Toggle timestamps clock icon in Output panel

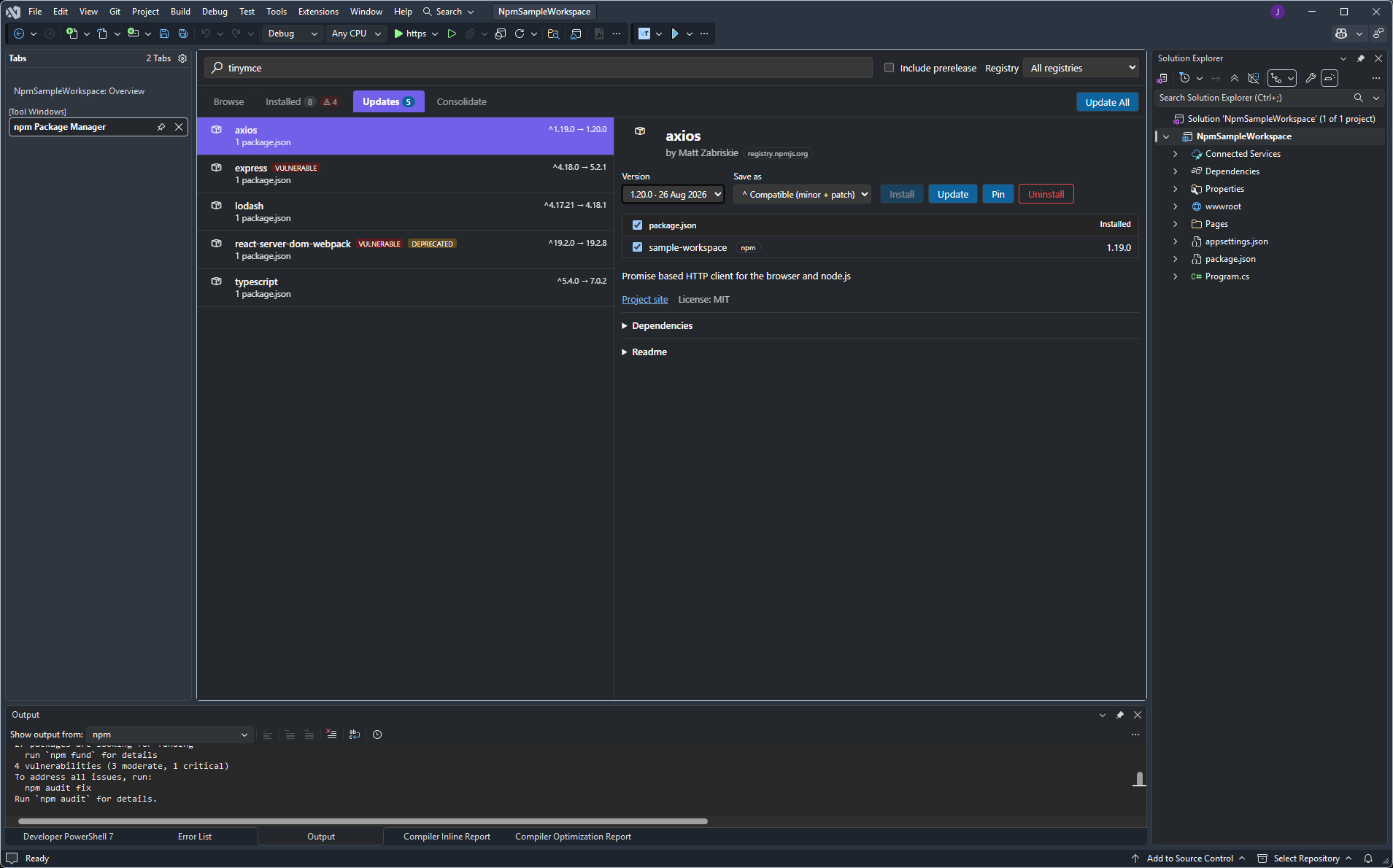pos(377,735)
